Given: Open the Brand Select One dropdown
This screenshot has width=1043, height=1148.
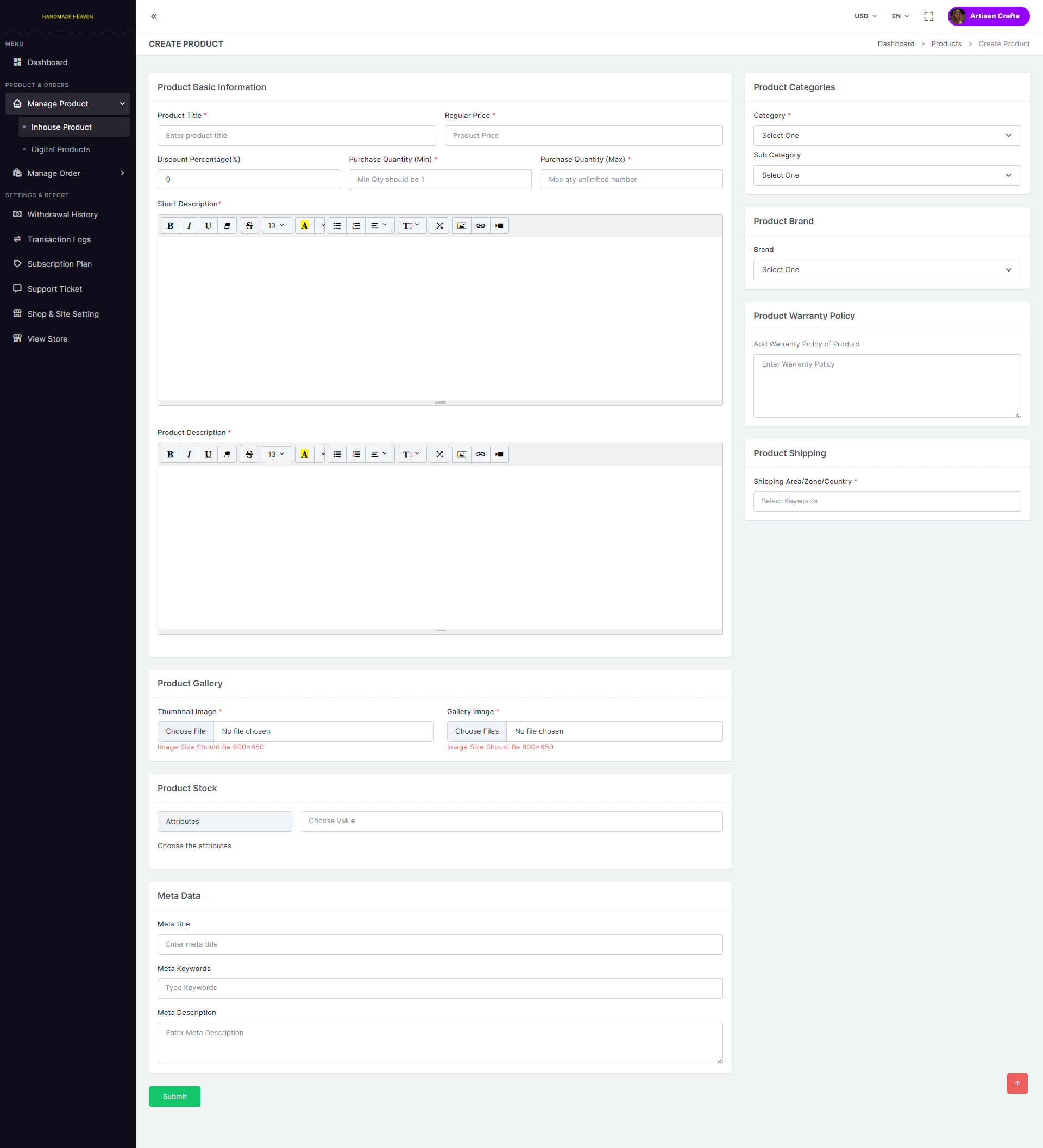Looking at the screenshot, I should 887,269.
